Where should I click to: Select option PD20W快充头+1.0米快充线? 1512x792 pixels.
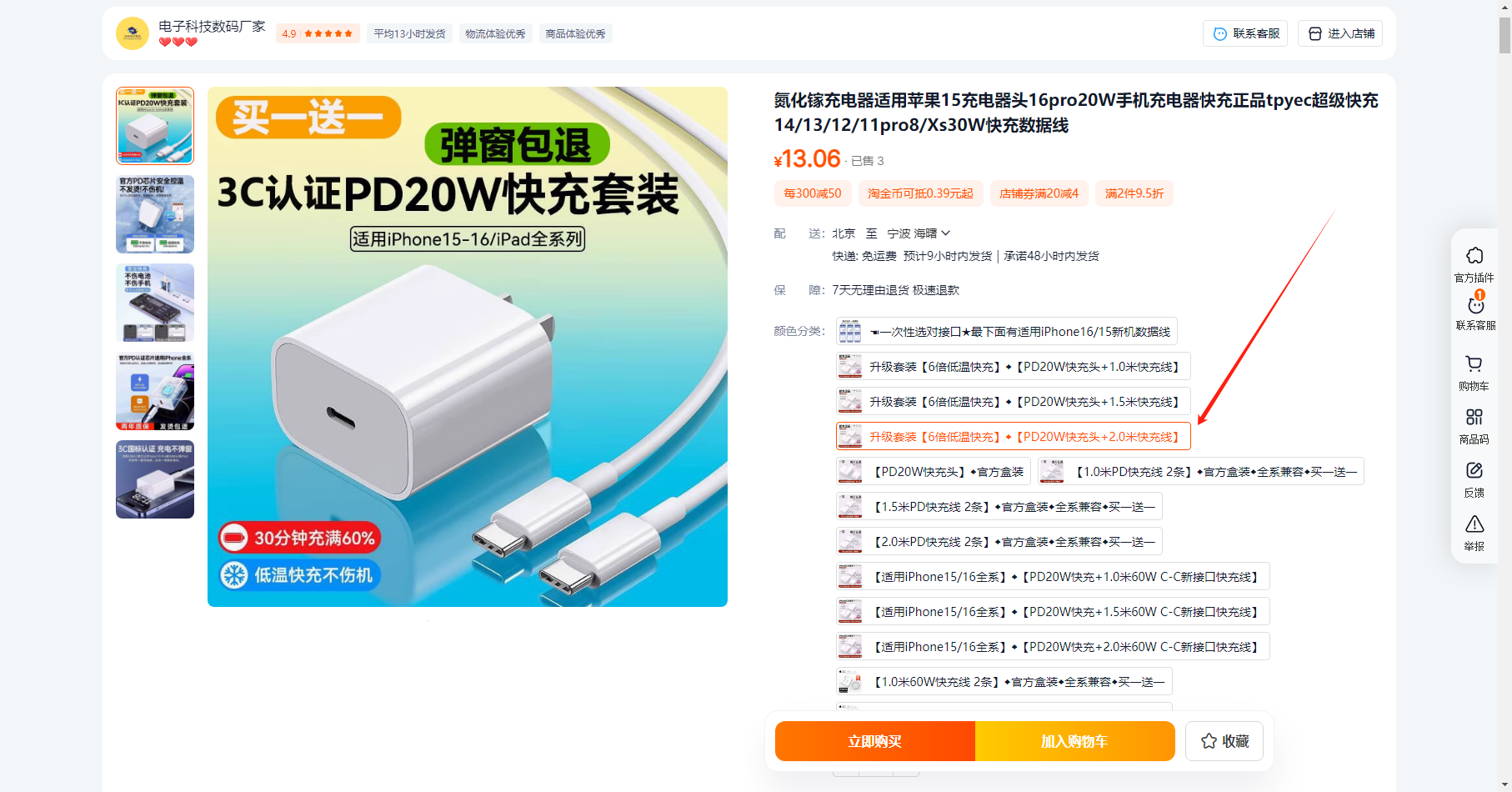pos(1013,367)
